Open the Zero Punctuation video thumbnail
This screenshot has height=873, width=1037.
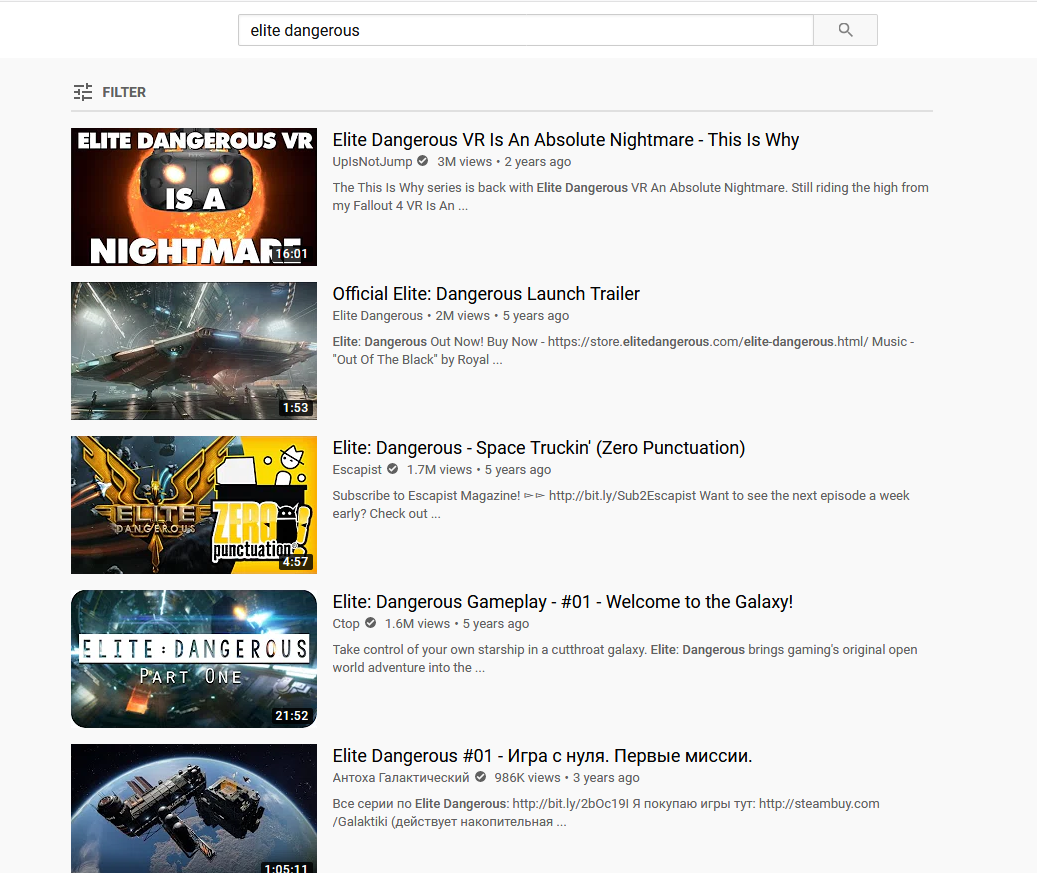194,505
